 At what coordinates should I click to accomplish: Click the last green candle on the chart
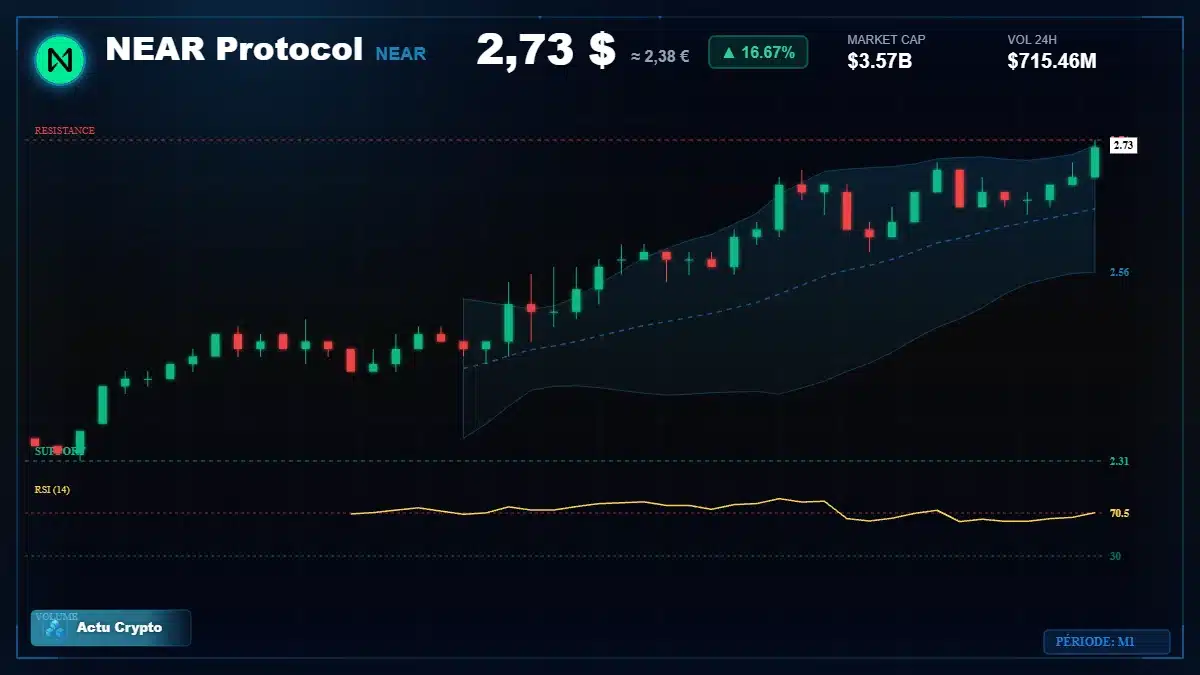[1095, 161]
